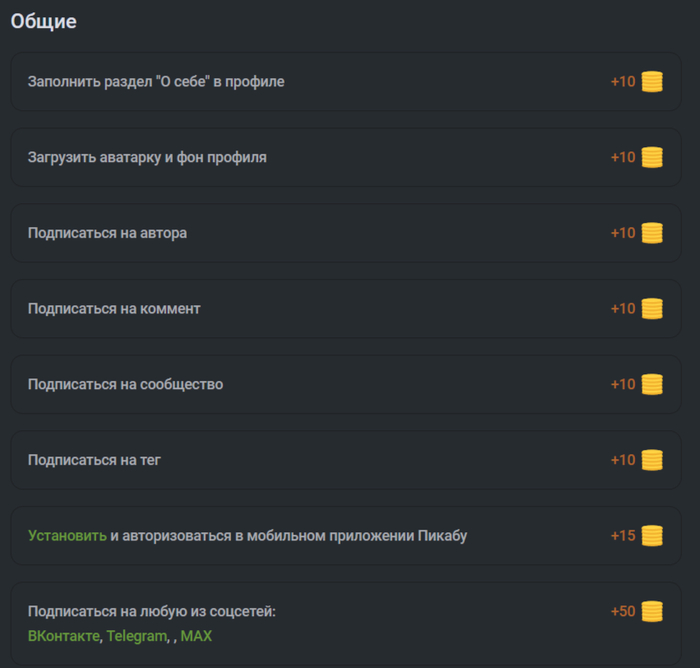
Task: Select "Загрузить аватарку и фон профиля" task
Action: tap(147, 158)
